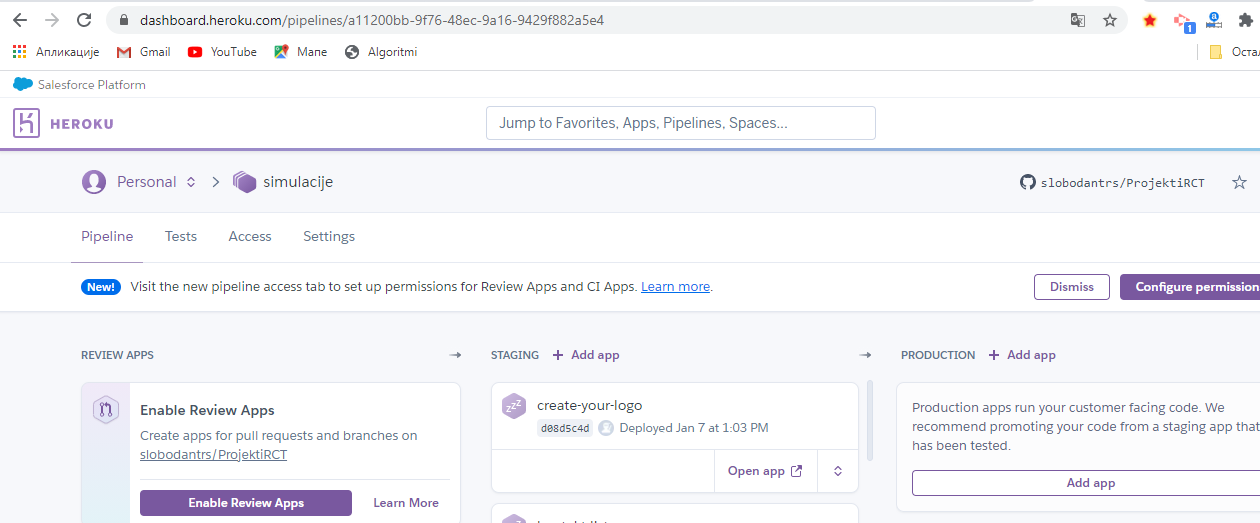Switch to the Tests tab

[181, 237]
